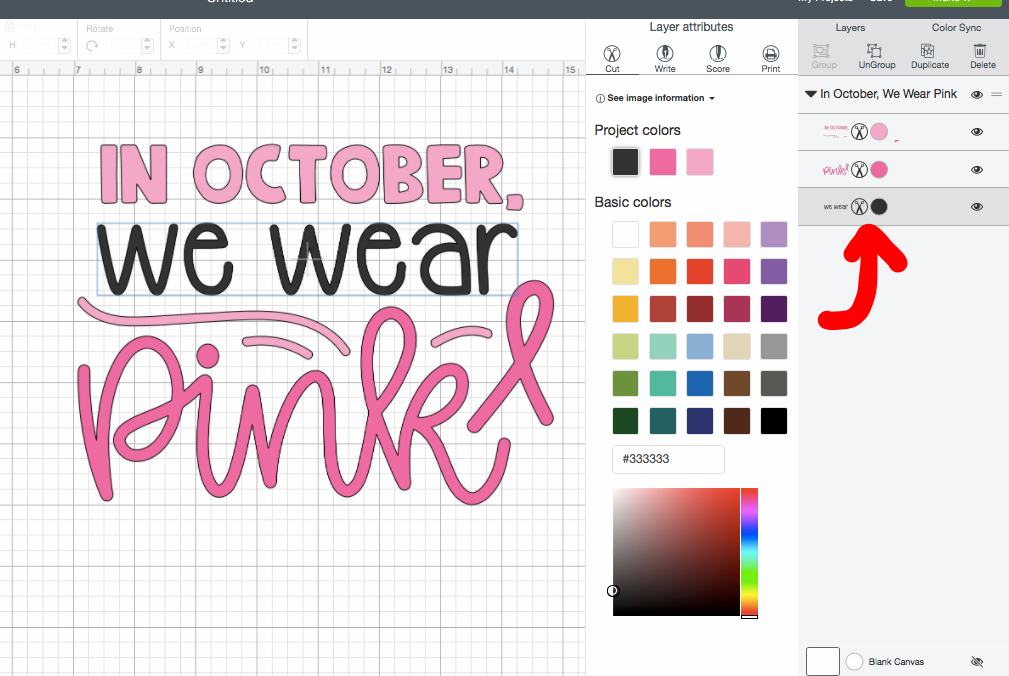Select the Cut layer attribute

612,59
